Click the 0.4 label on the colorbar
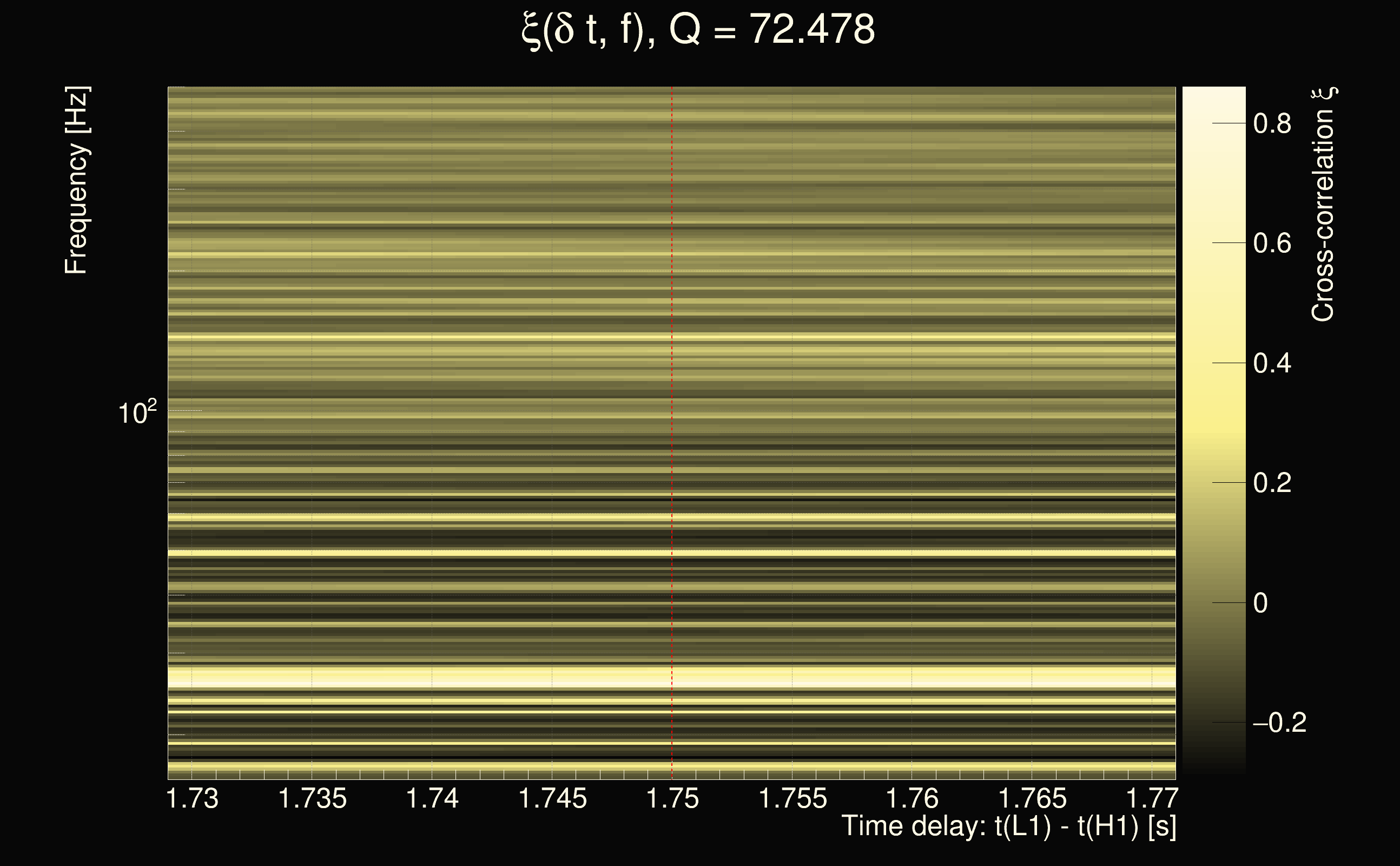 [x=1272, y=364]
